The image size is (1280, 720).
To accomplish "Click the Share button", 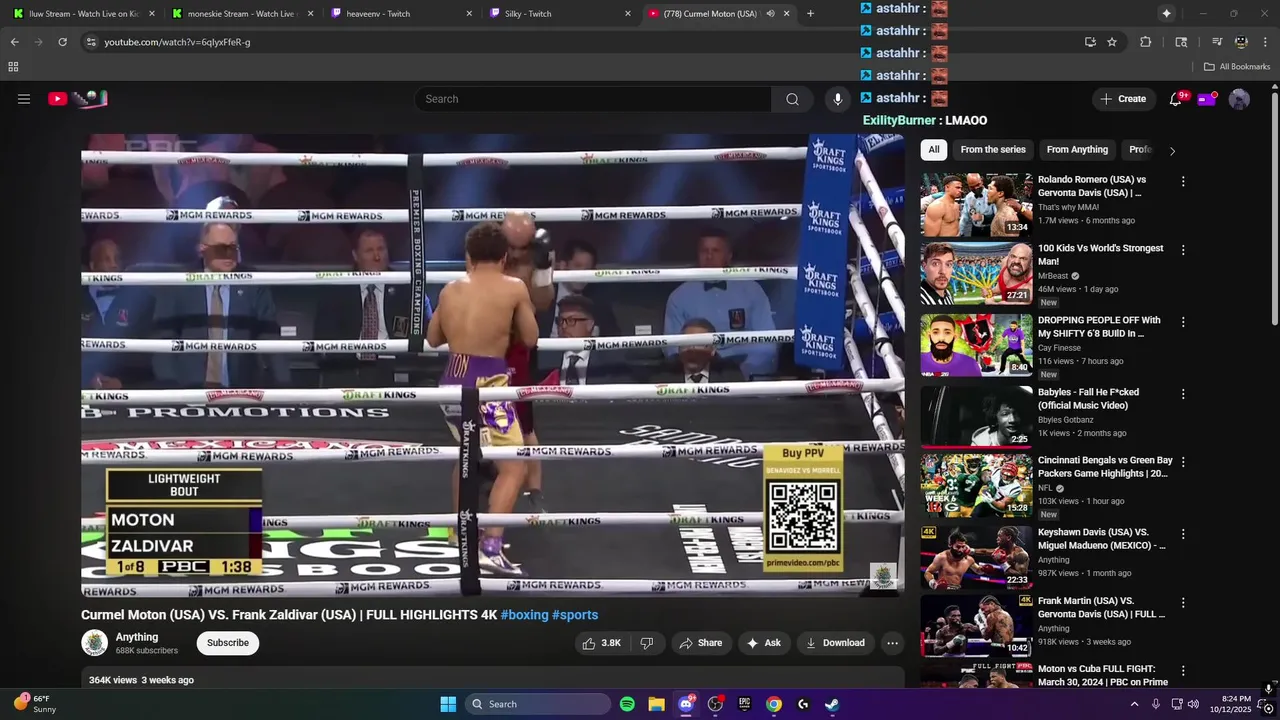I will click(700, 643).
